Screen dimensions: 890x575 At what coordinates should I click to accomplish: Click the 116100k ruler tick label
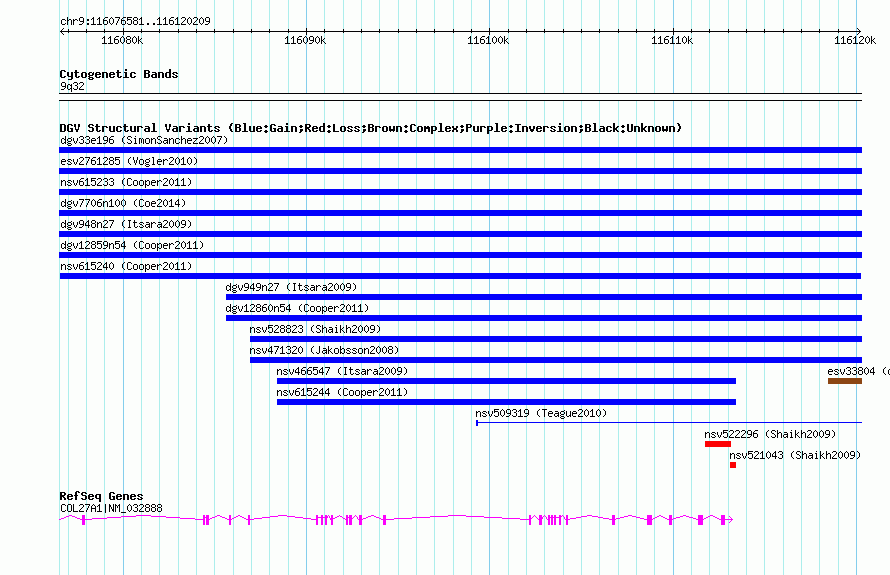(x=488, y=40)
